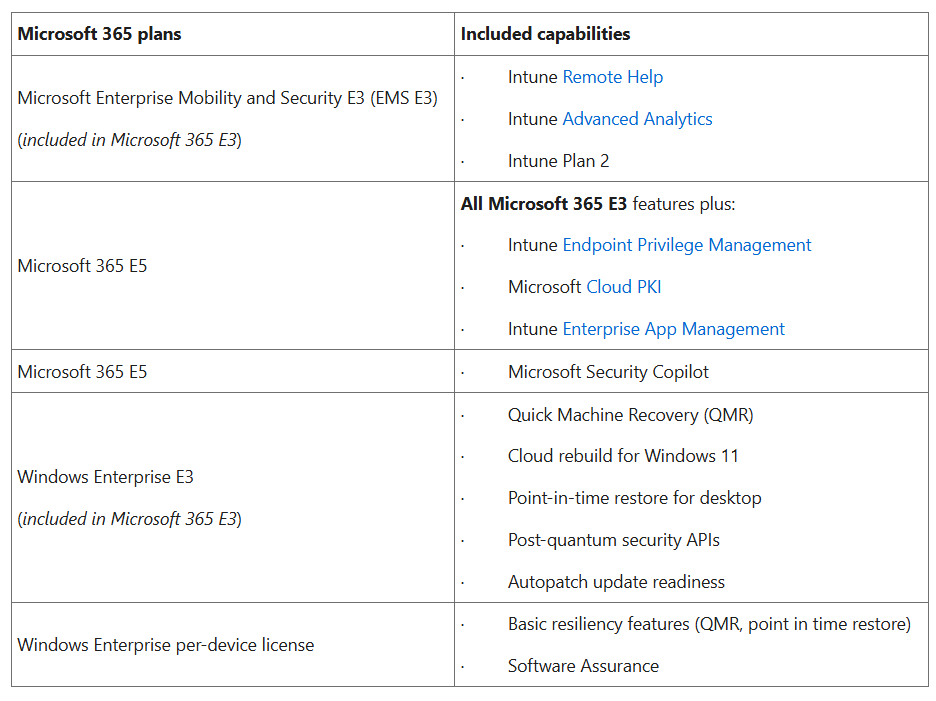This screenshot has height=701, width=936.
Task: Click the Basic resiliency features entry
Action: pyautogui.click(x=709, y=624)
